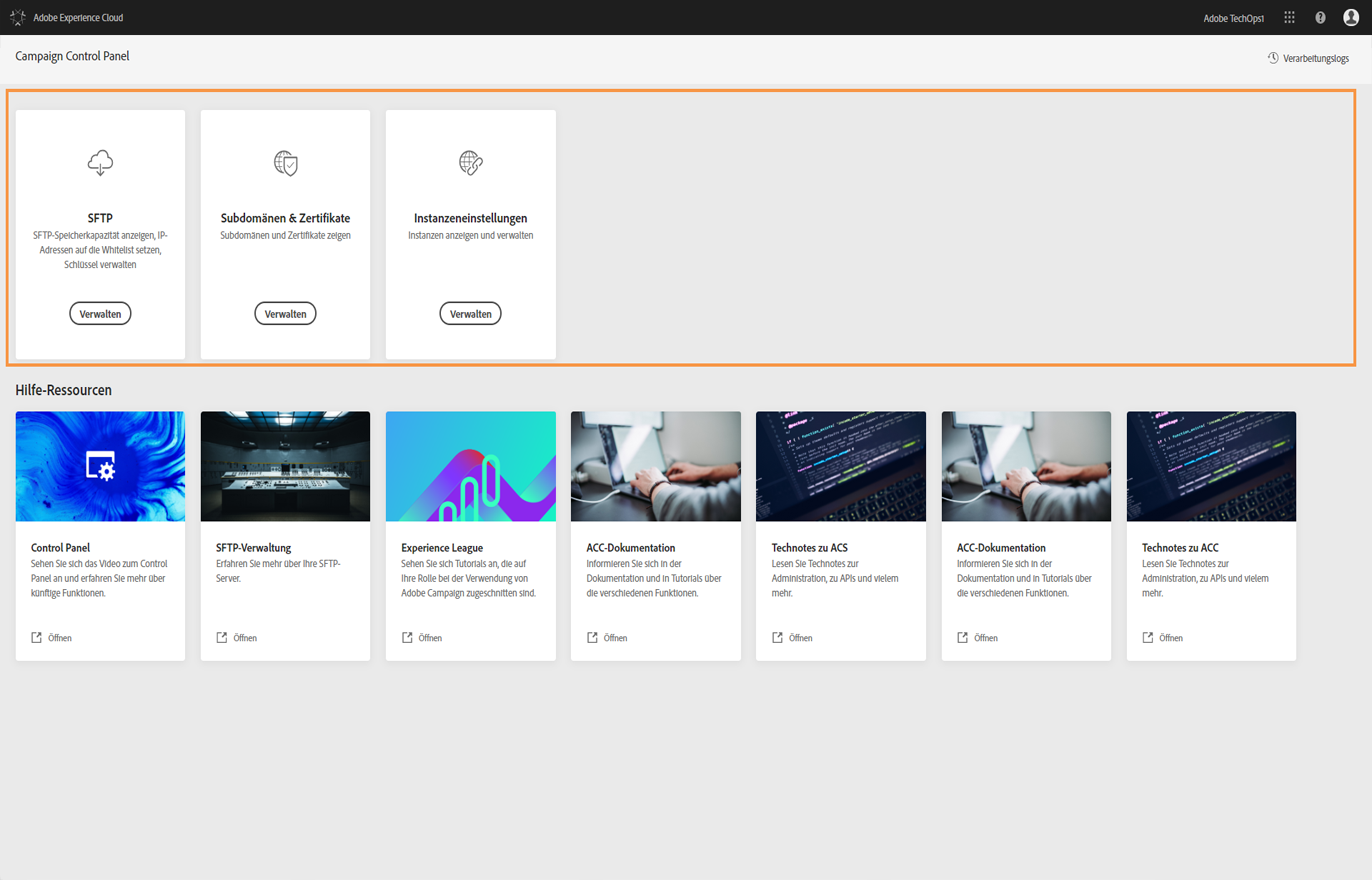Click the Öffnen link under Experience League
The width and height of the screenshot is (1372, 880).
[x=430, y=638]
